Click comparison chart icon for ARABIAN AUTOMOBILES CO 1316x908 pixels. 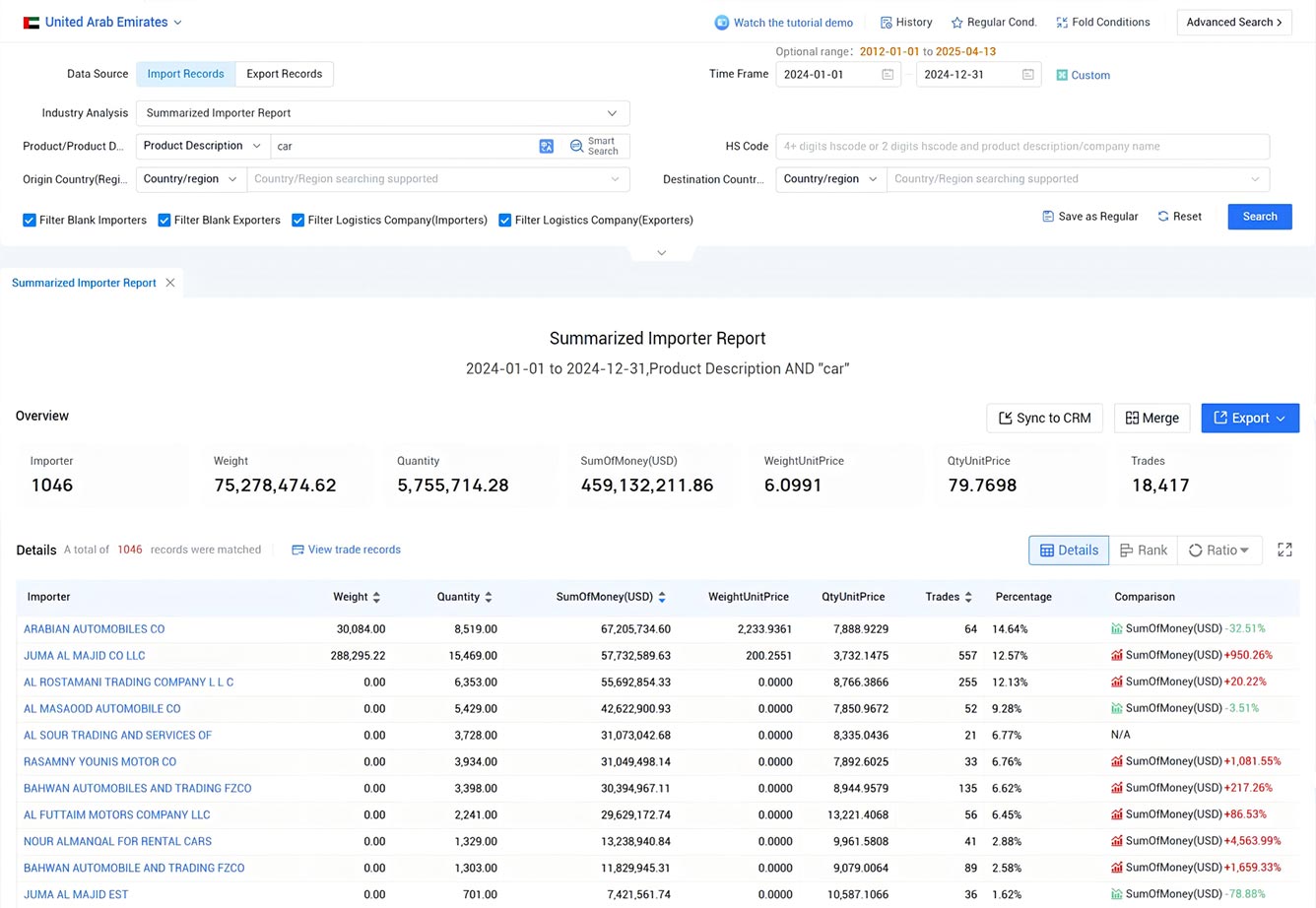pyautogui.click(x=1117, y=628)
